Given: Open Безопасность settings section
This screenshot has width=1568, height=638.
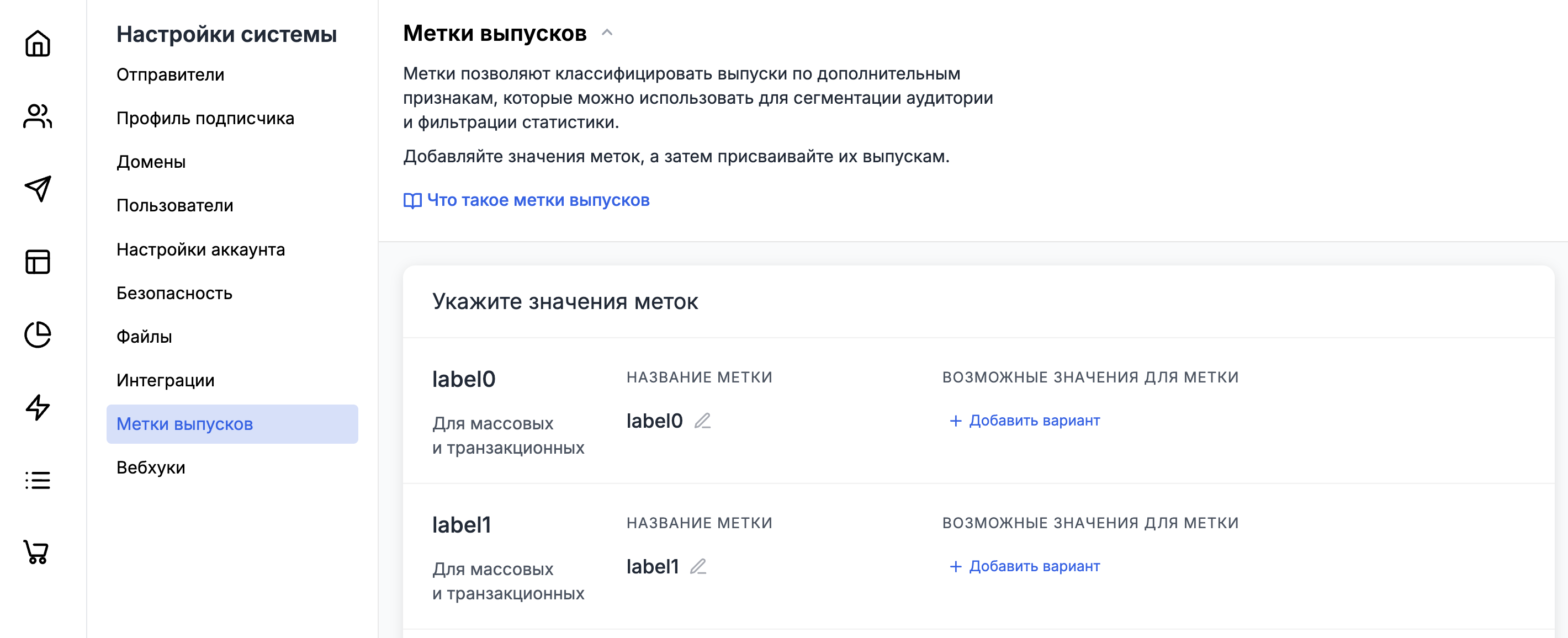Looking at the screenshot, I should point(174,293).
